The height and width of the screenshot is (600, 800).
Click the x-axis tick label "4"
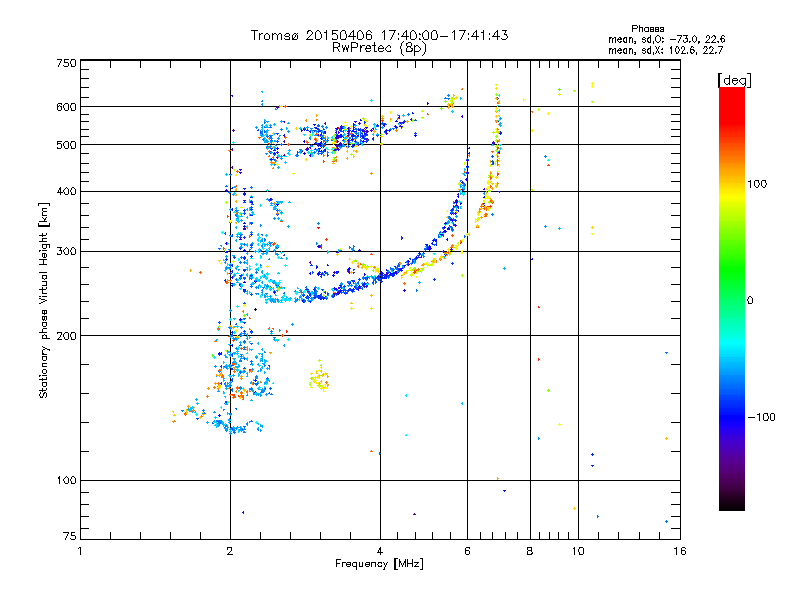[380, 551]
